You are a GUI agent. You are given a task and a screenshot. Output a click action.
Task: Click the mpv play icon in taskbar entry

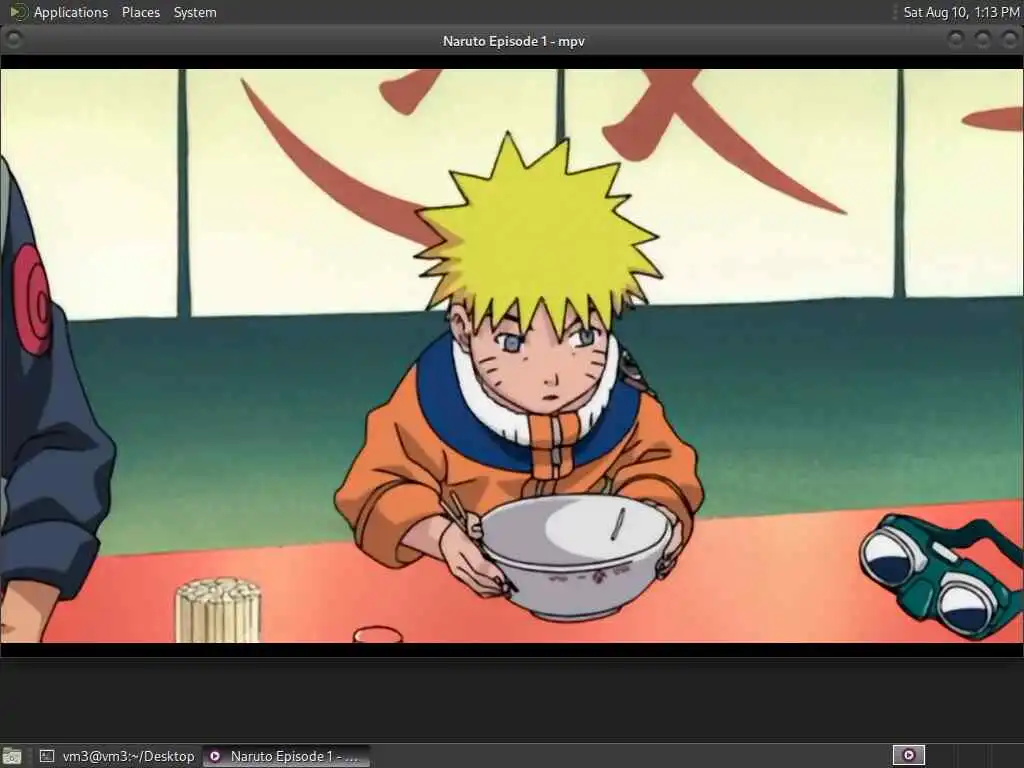(x=215, y=756)
